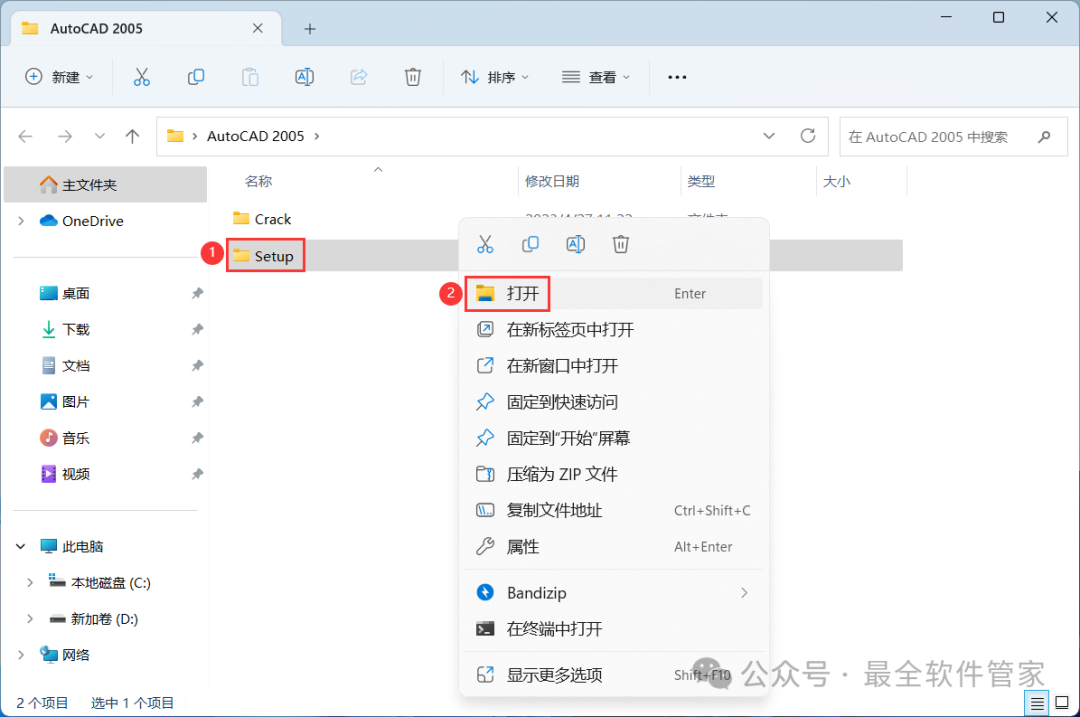Open Bandizip submenu arrow
The width and height of the screenshot is (1080, 717).
click(744, 593)
